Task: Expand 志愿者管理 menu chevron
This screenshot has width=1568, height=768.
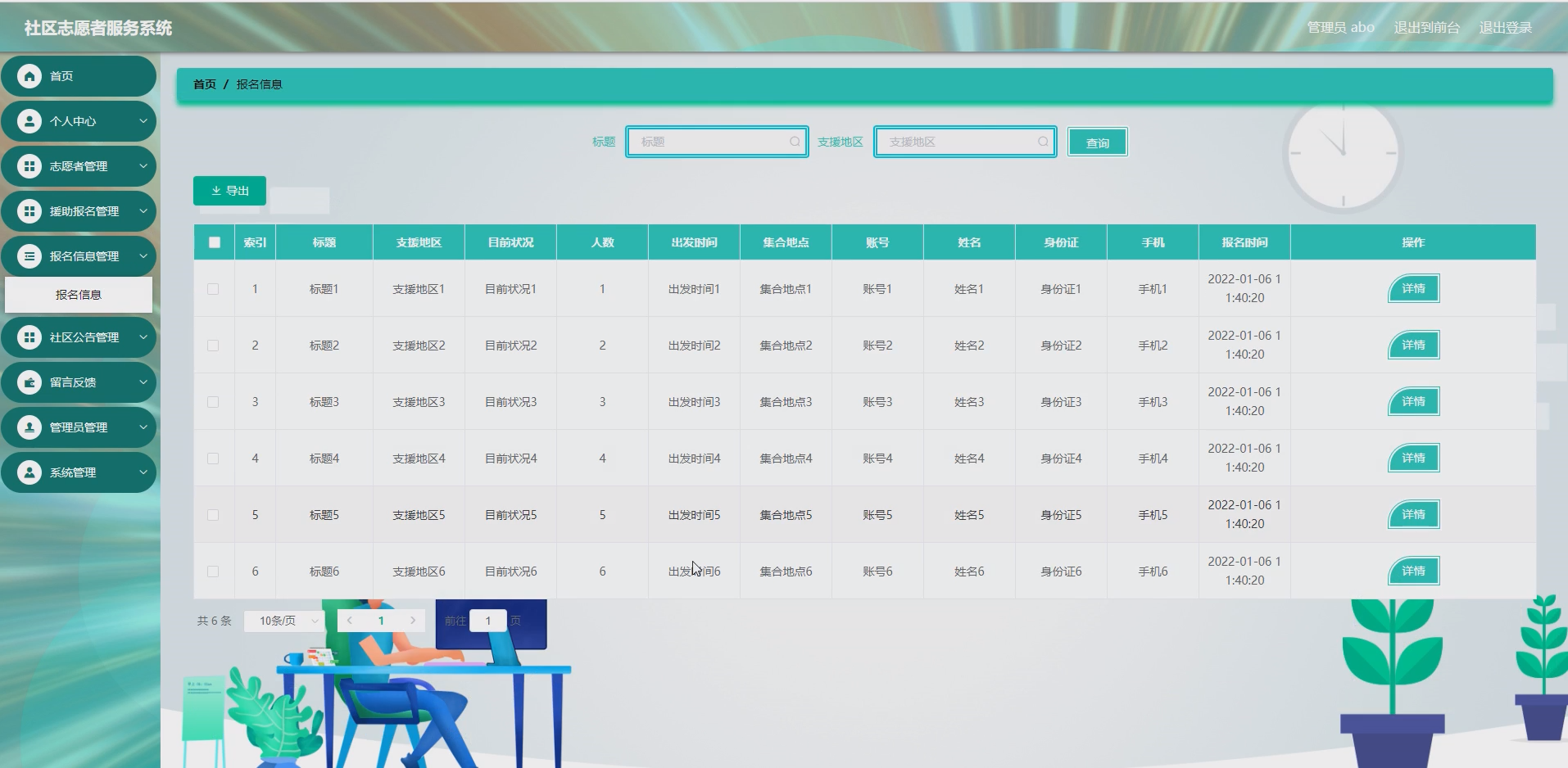Action: pos(143,166)
